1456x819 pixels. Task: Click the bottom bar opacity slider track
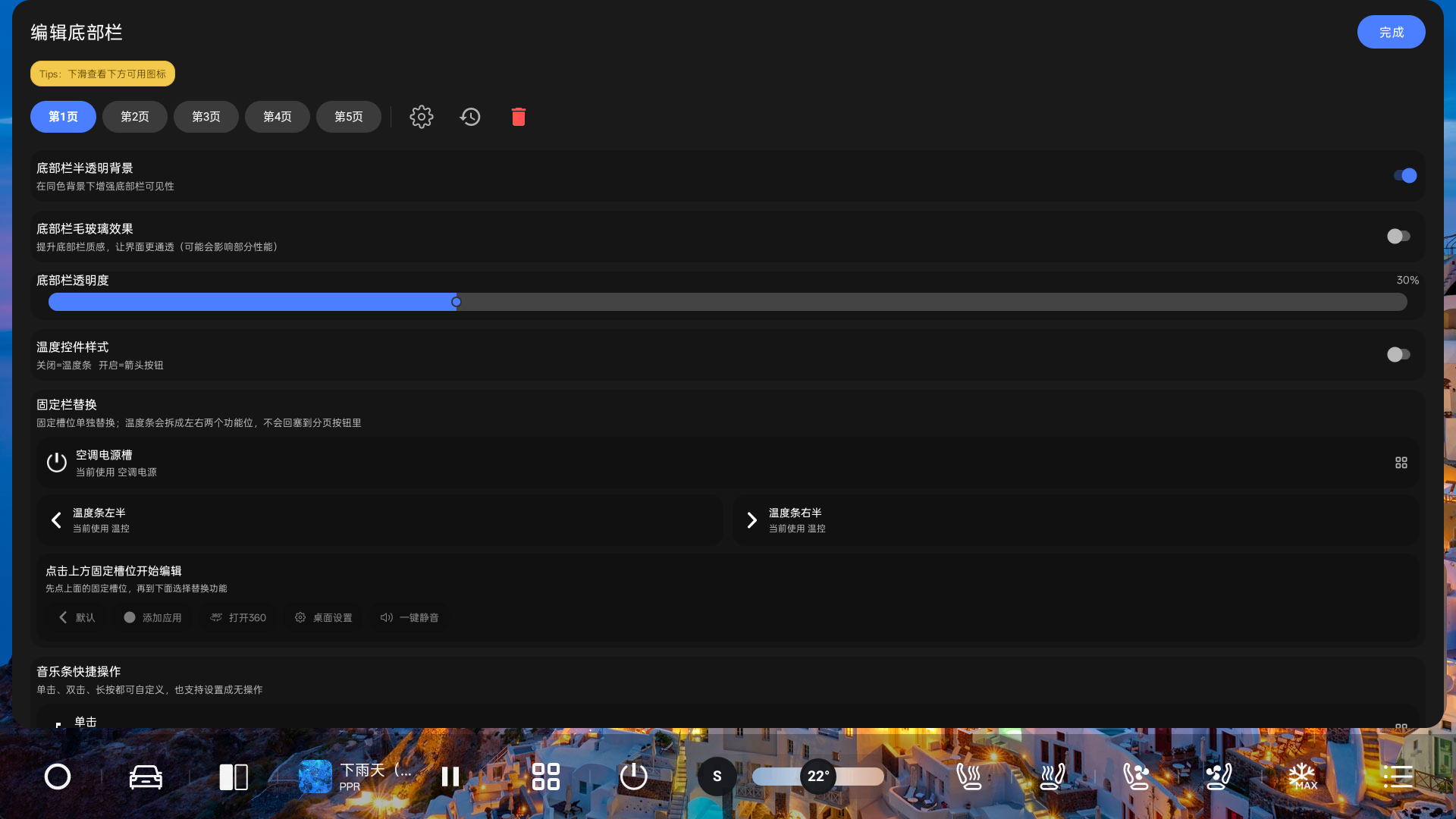tap(728, 302)
